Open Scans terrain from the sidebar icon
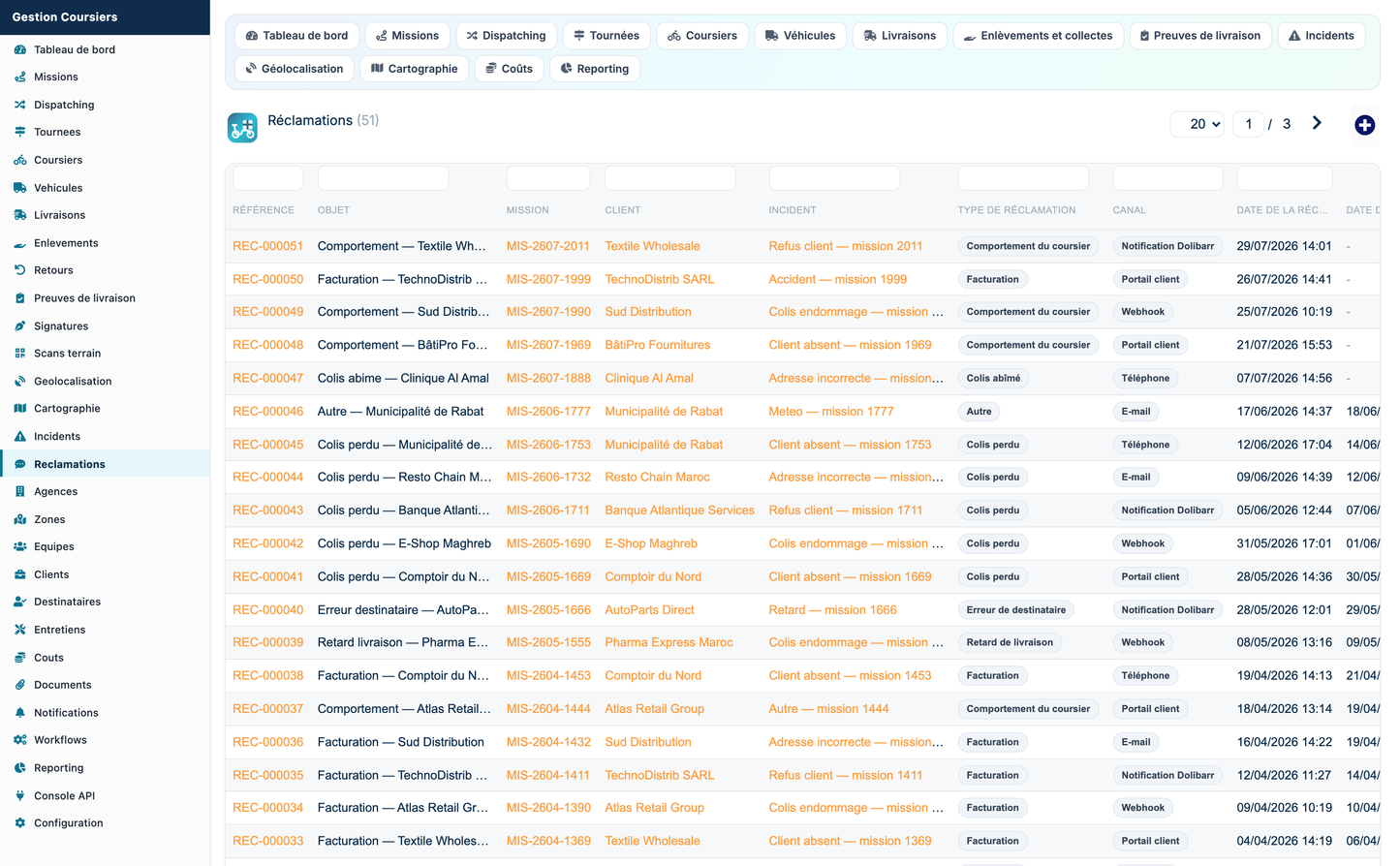1400x866 pixels. [x=20, y=354]
